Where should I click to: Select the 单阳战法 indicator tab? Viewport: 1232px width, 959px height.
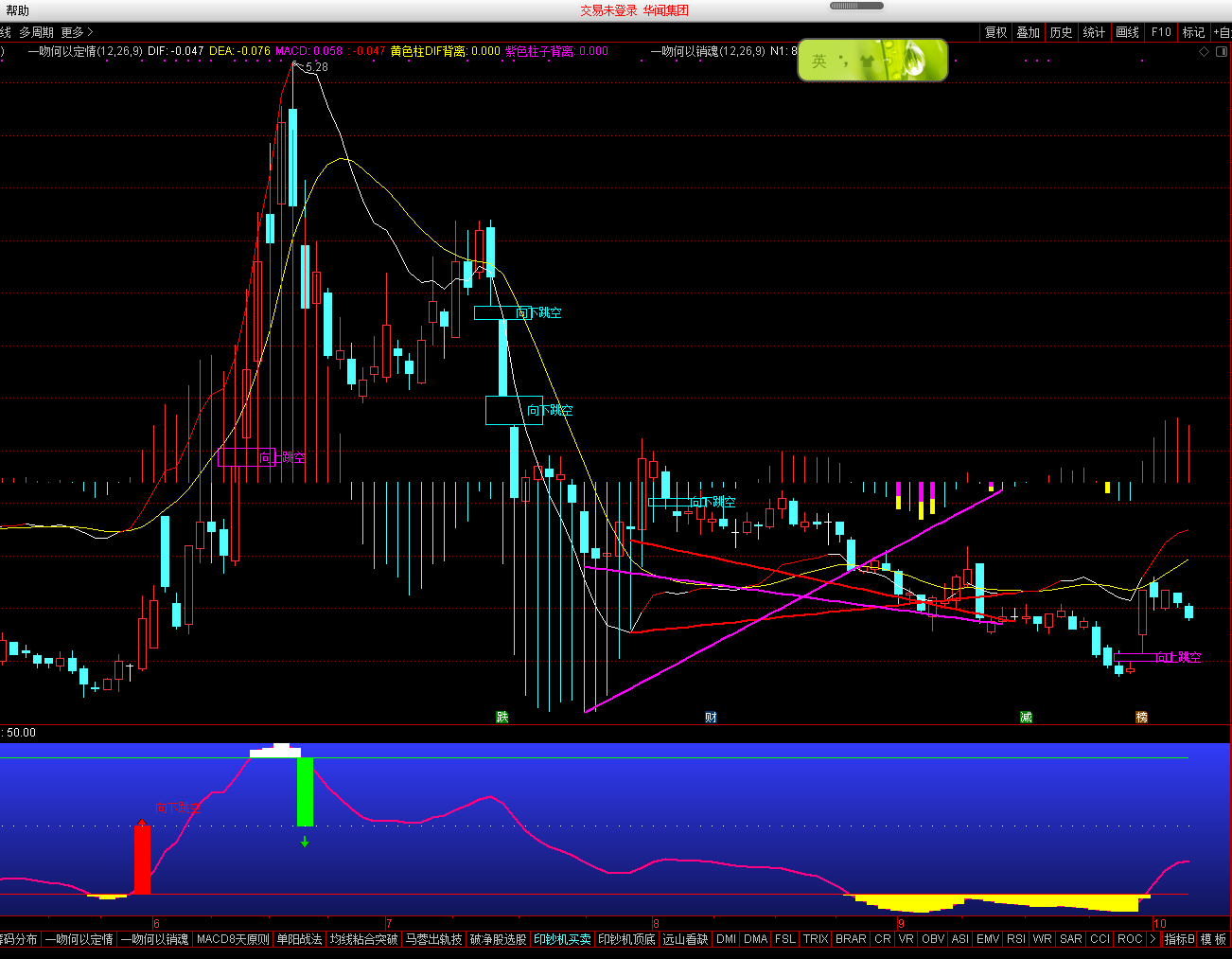[x=299, y=939]
